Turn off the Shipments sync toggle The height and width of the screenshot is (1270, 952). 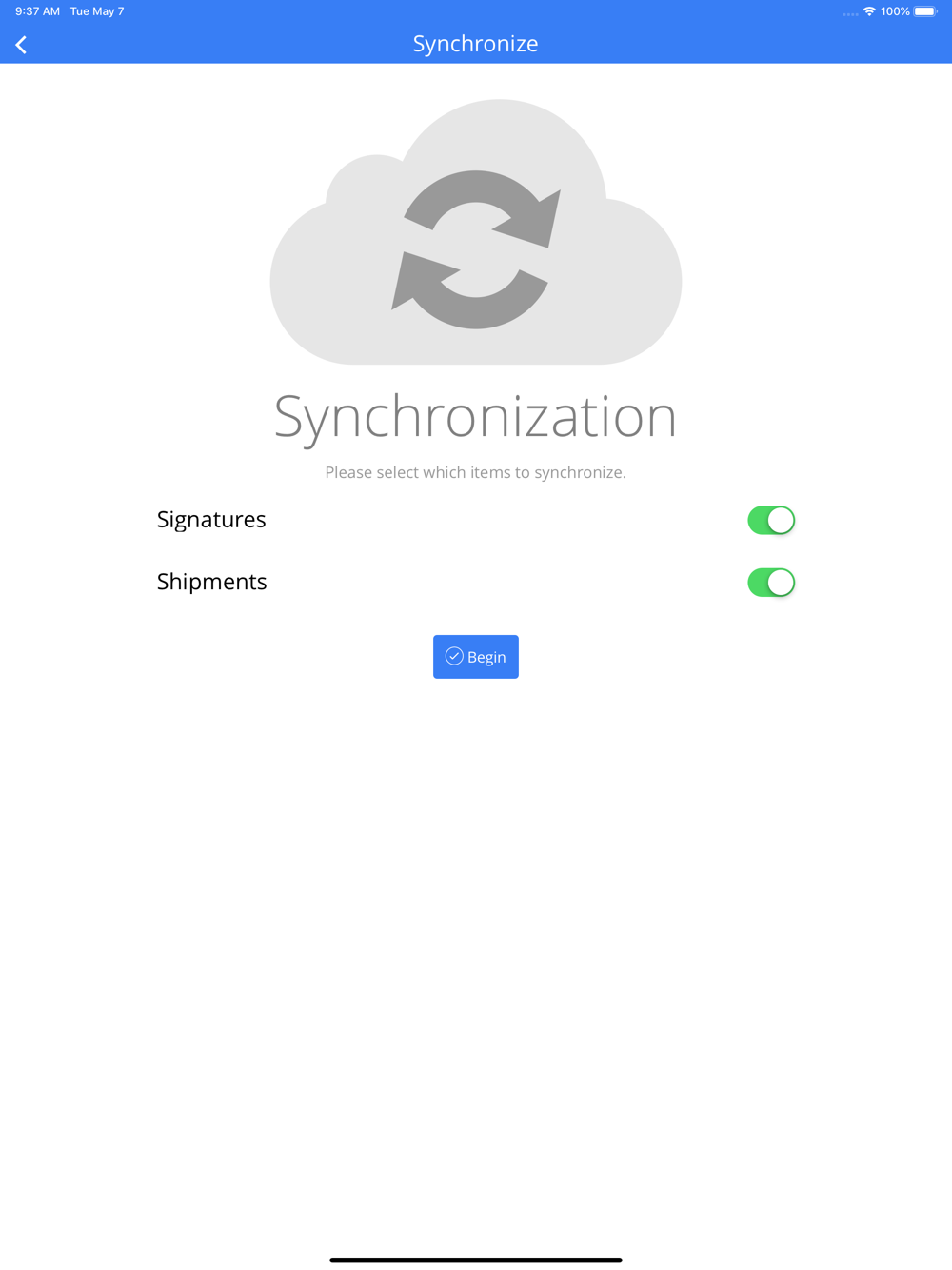click(771, 582)
